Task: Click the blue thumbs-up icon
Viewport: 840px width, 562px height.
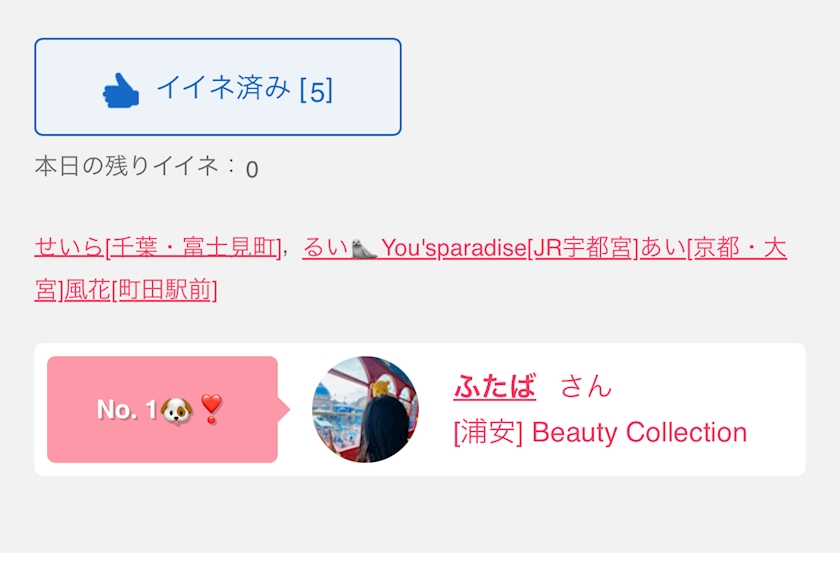Action: 121,90
